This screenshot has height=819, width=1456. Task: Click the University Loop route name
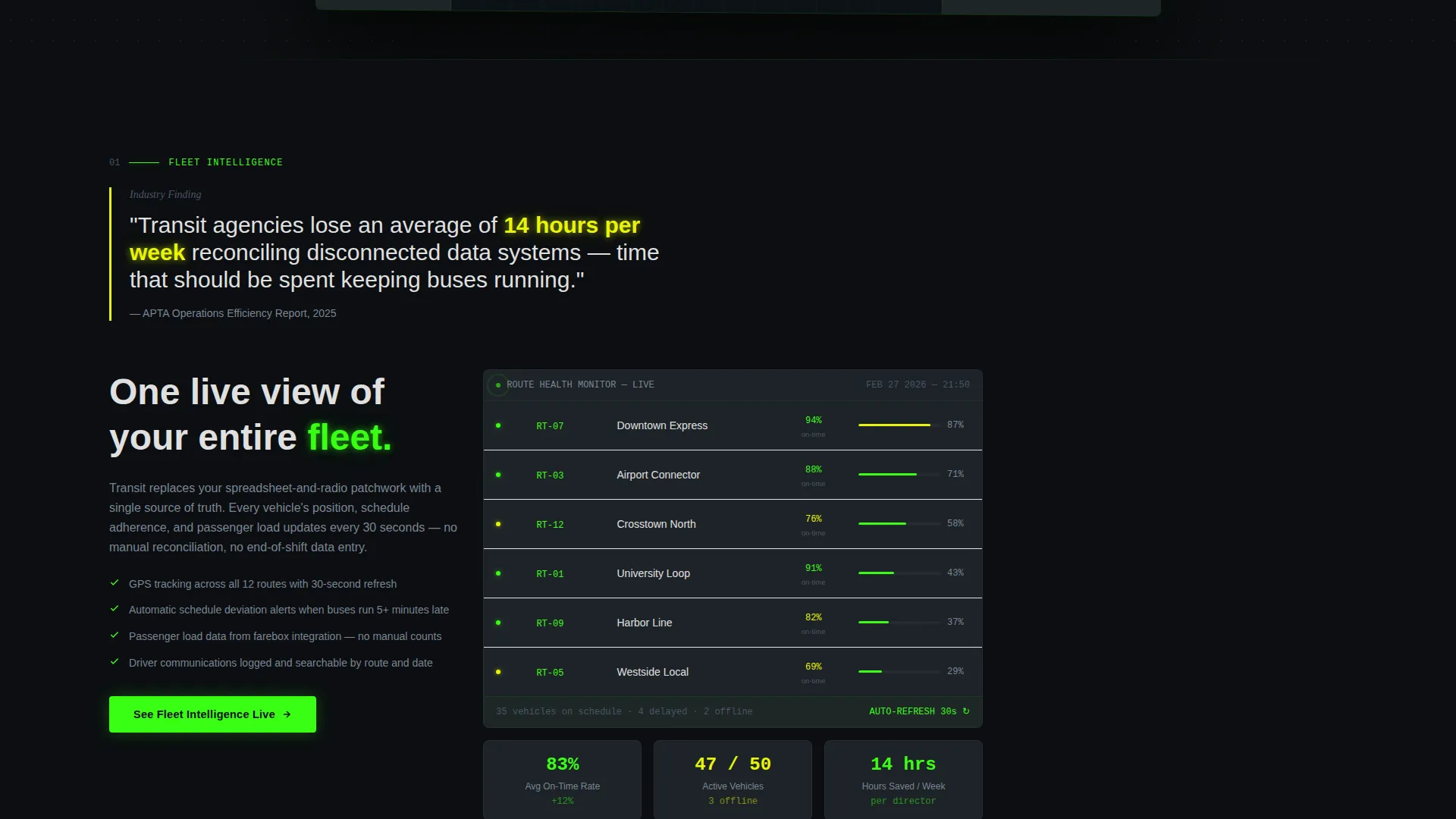pyautogui.click(x=653, y=573)
